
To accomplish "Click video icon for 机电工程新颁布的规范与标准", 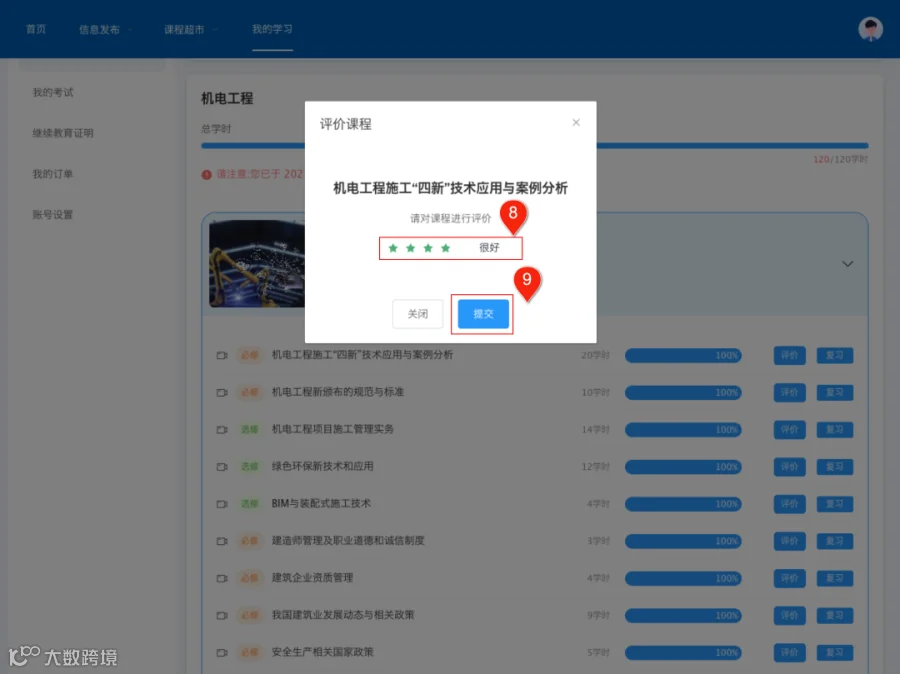I will point(222,393).
